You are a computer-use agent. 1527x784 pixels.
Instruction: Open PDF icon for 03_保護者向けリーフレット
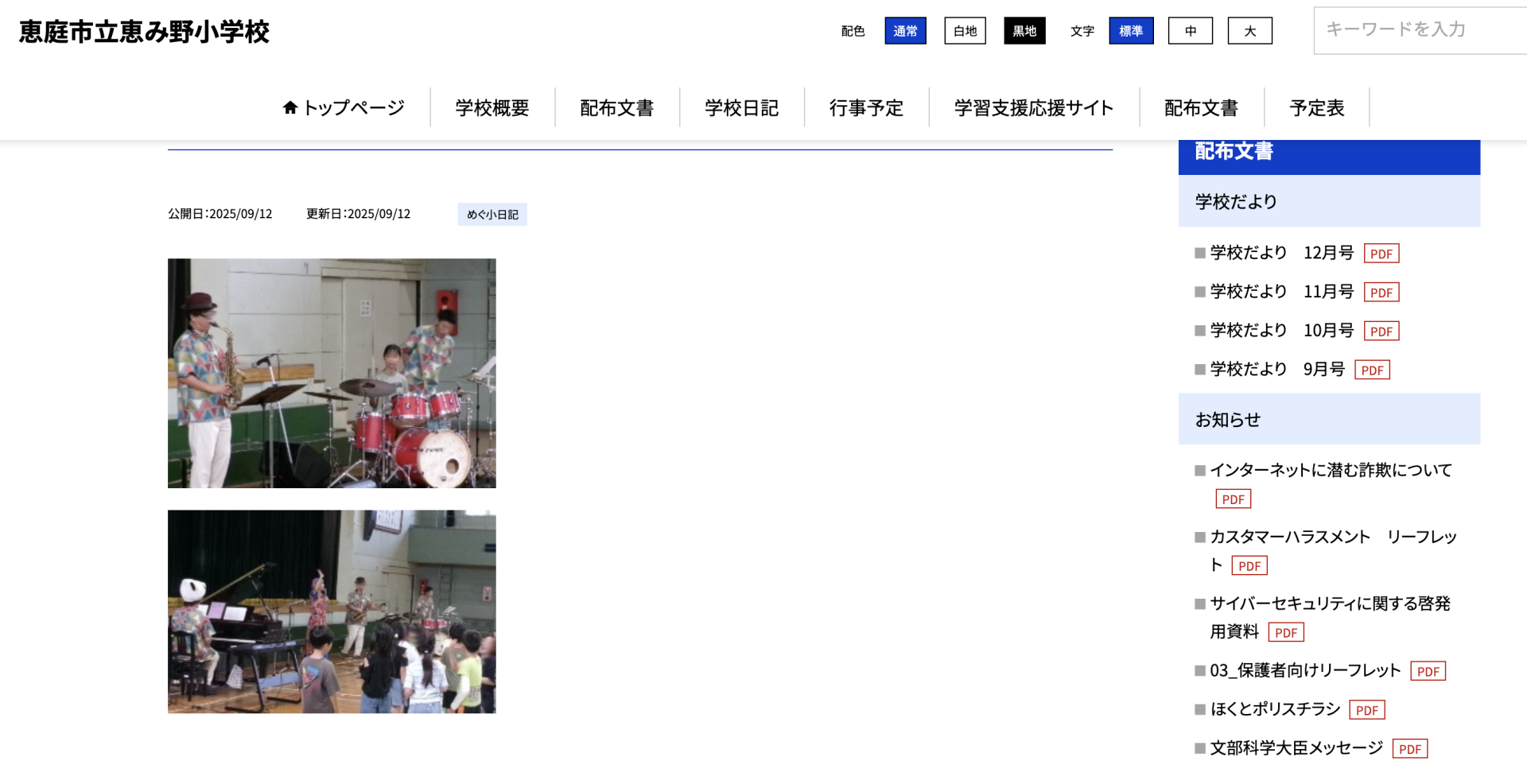1428,671
